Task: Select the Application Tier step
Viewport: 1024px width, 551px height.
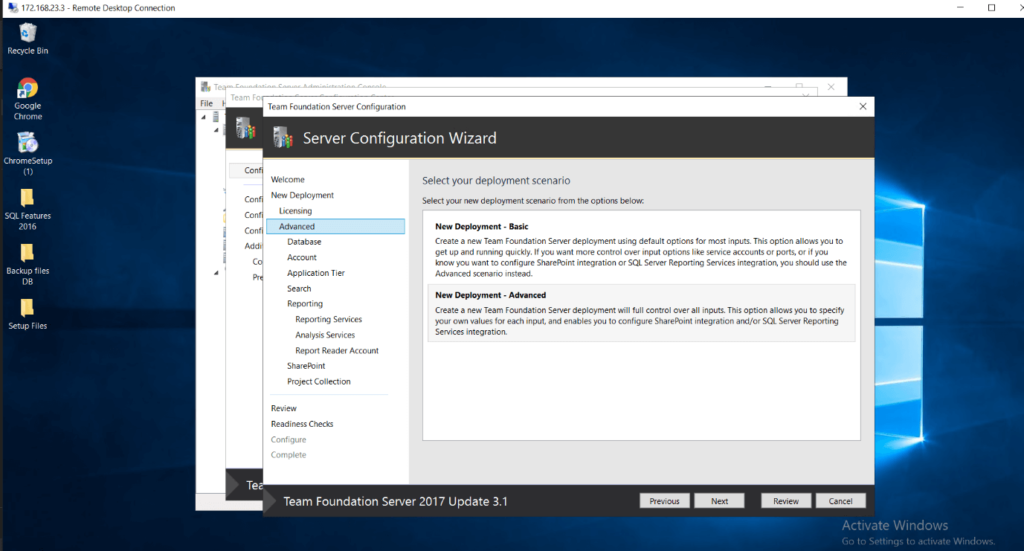Action: click(315, 273)
